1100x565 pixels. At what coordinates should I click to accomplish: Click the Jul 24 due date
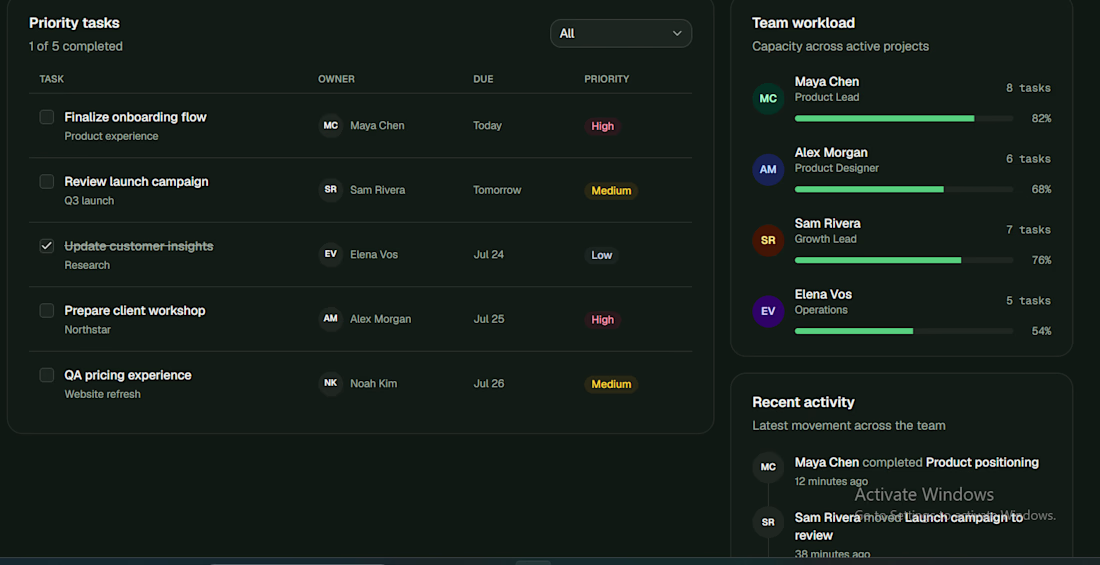click(x=489, y=255)
